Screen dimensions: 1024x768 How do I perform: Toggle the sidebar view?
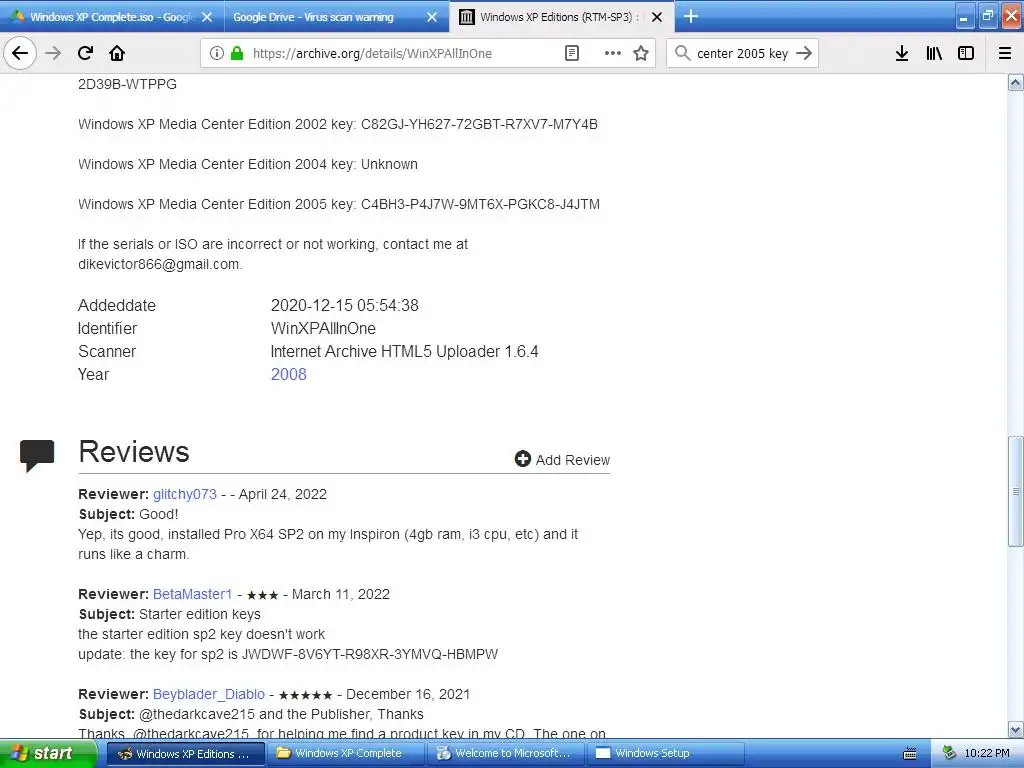[966, 53]
